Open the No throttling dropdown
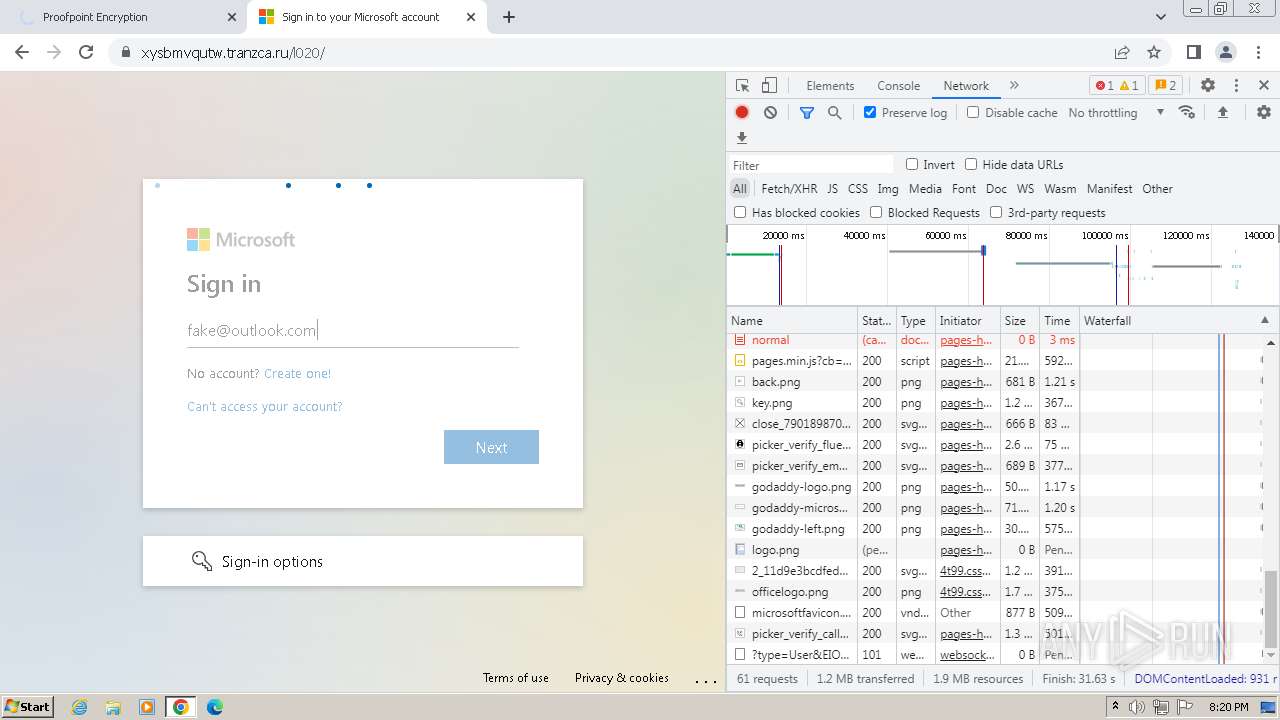 [1116, 113]
